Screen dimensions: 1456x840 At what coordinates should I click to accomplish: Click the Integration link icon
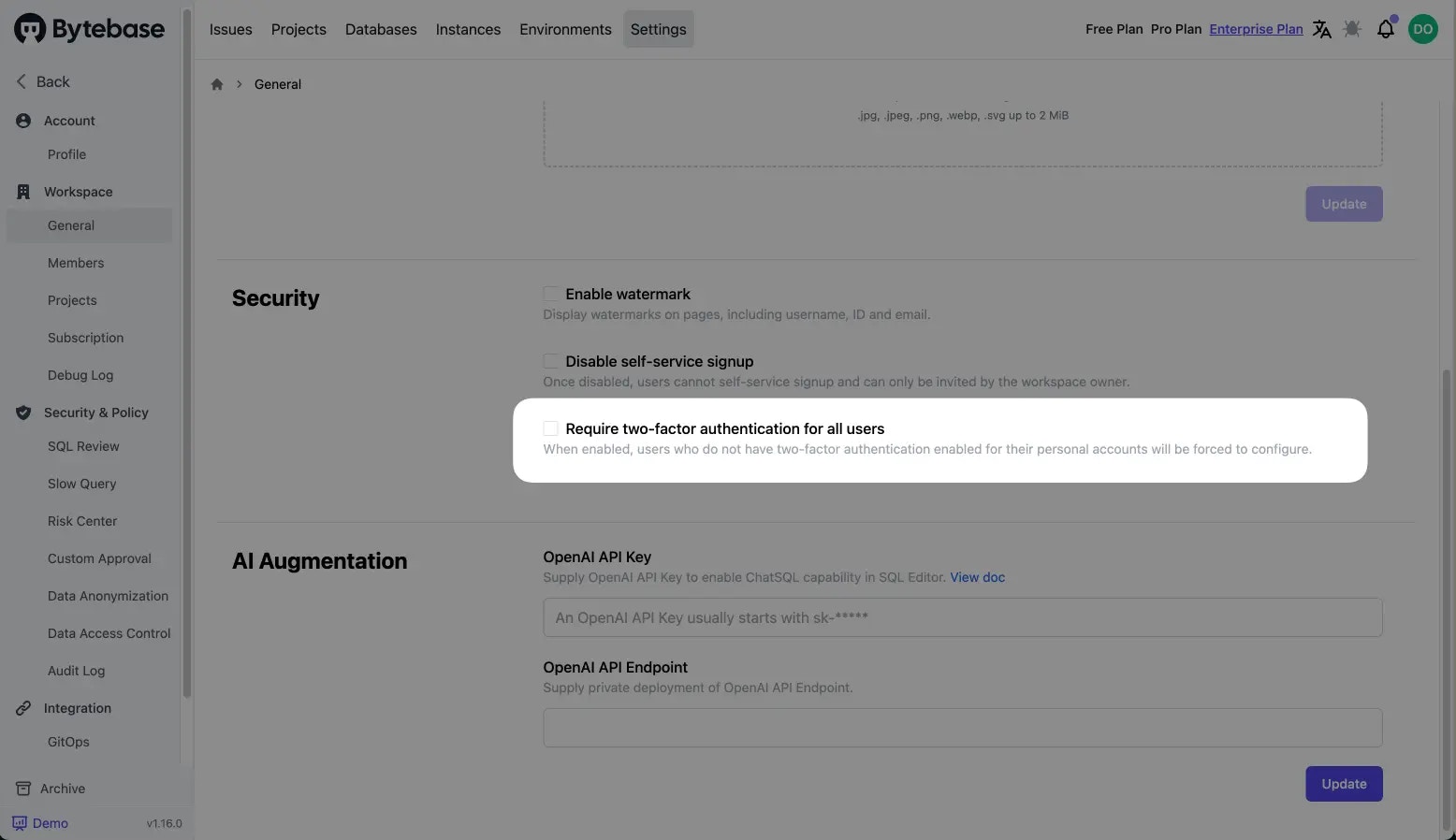pos(22,708)
